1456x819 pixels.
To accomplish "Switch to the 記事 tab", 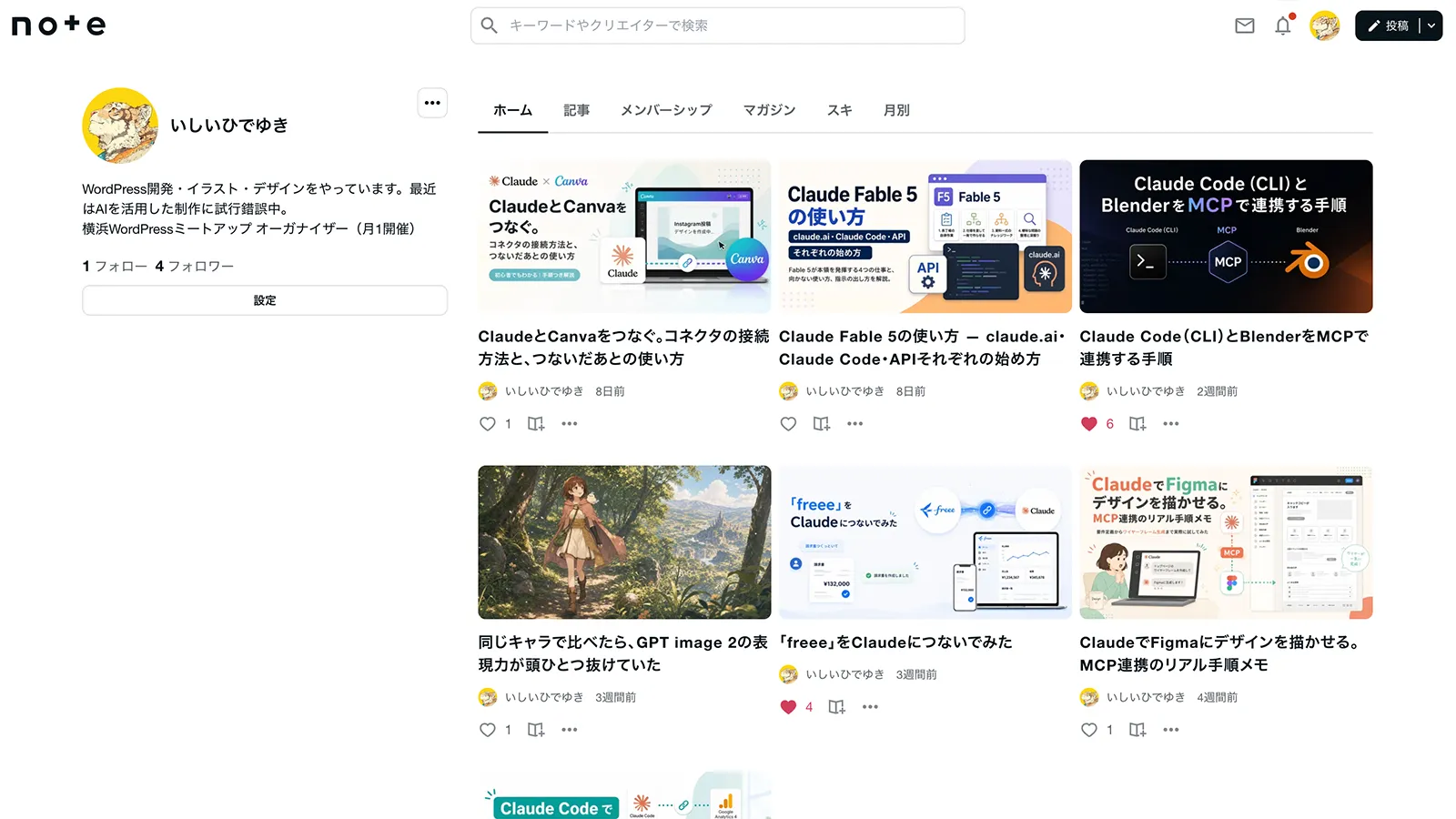I will pos(576,110).
